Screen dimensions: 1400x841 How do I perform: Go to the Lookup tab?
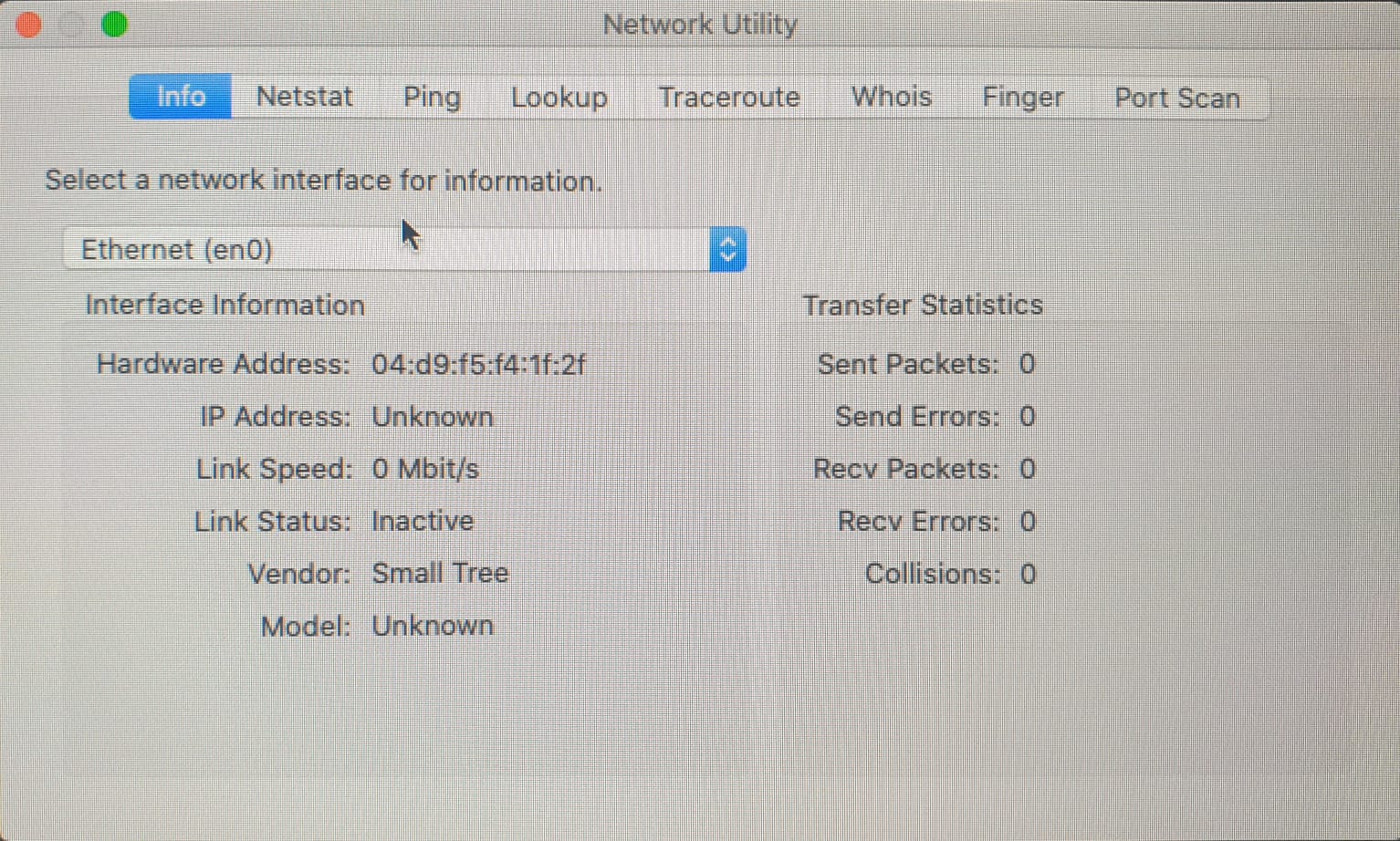(559, 97)
